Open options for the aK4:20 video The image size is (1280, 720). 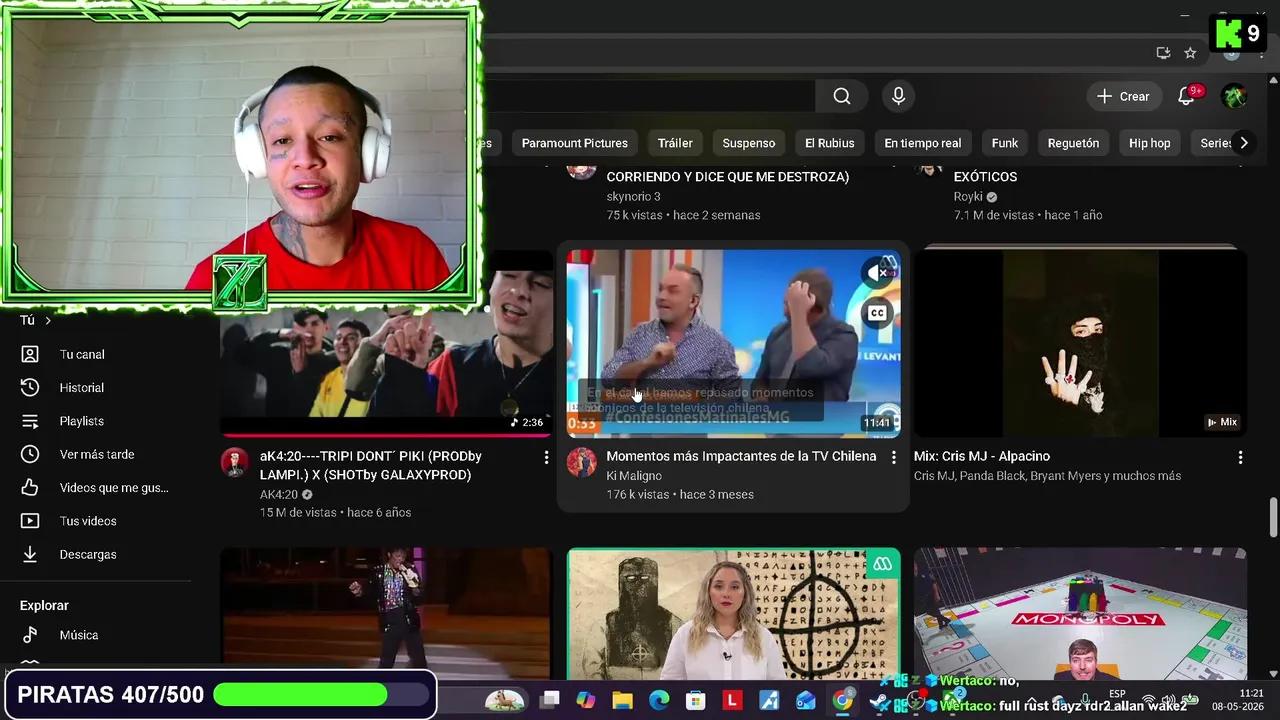546,457
